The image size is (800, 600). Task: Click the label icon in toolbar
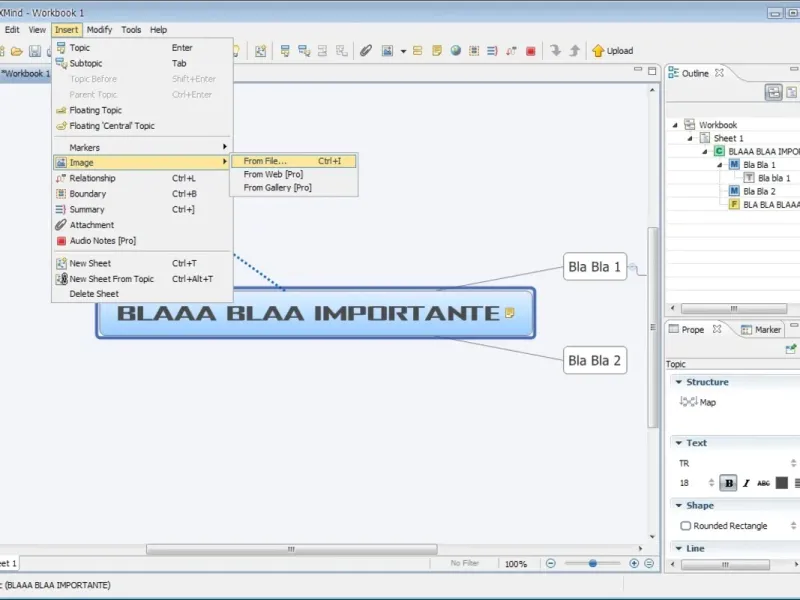[x=417, y=51]
